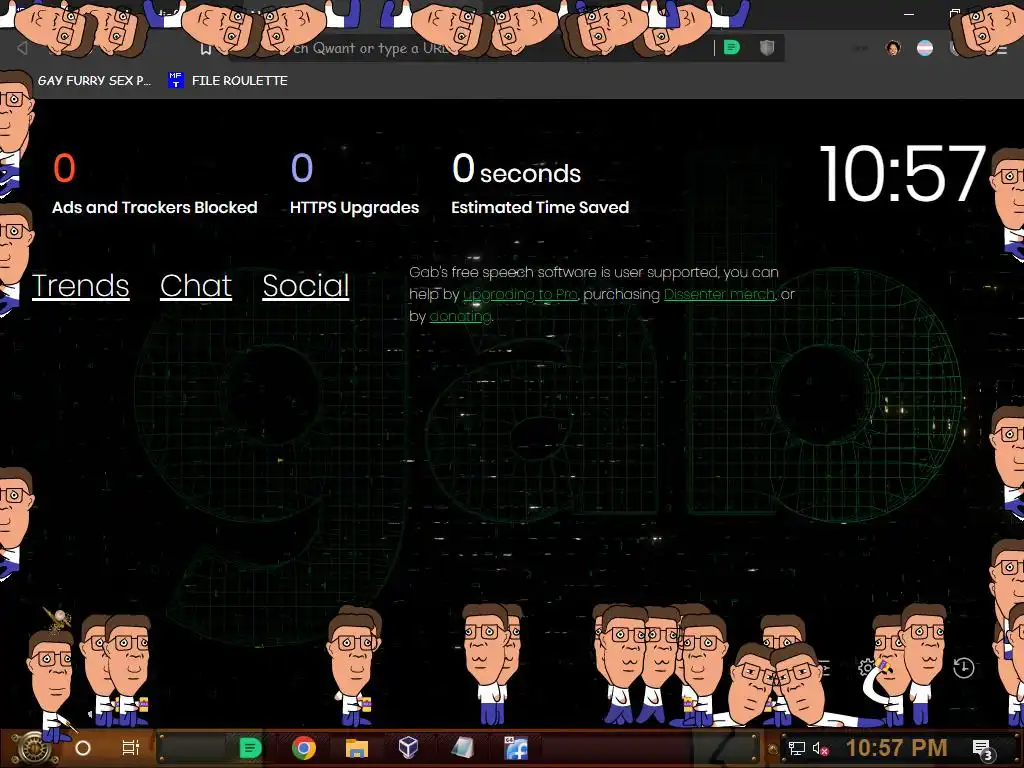
Task: Click the HTTPS Upgrades label
Action: tap(354, 208)
